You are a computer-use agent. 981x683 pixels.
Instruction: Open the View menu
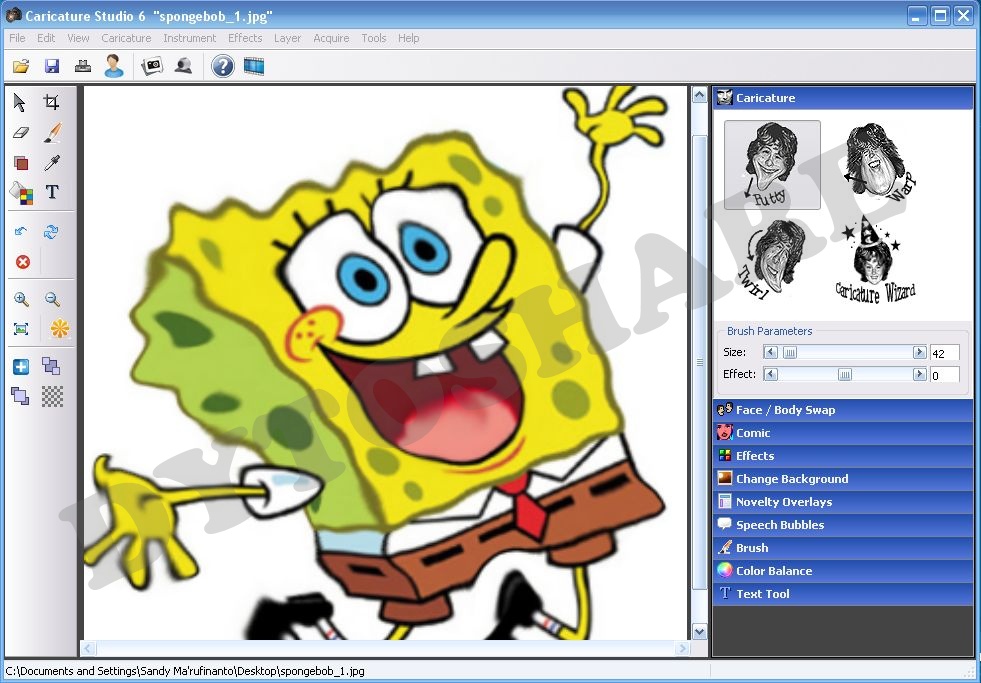[78, 38]
